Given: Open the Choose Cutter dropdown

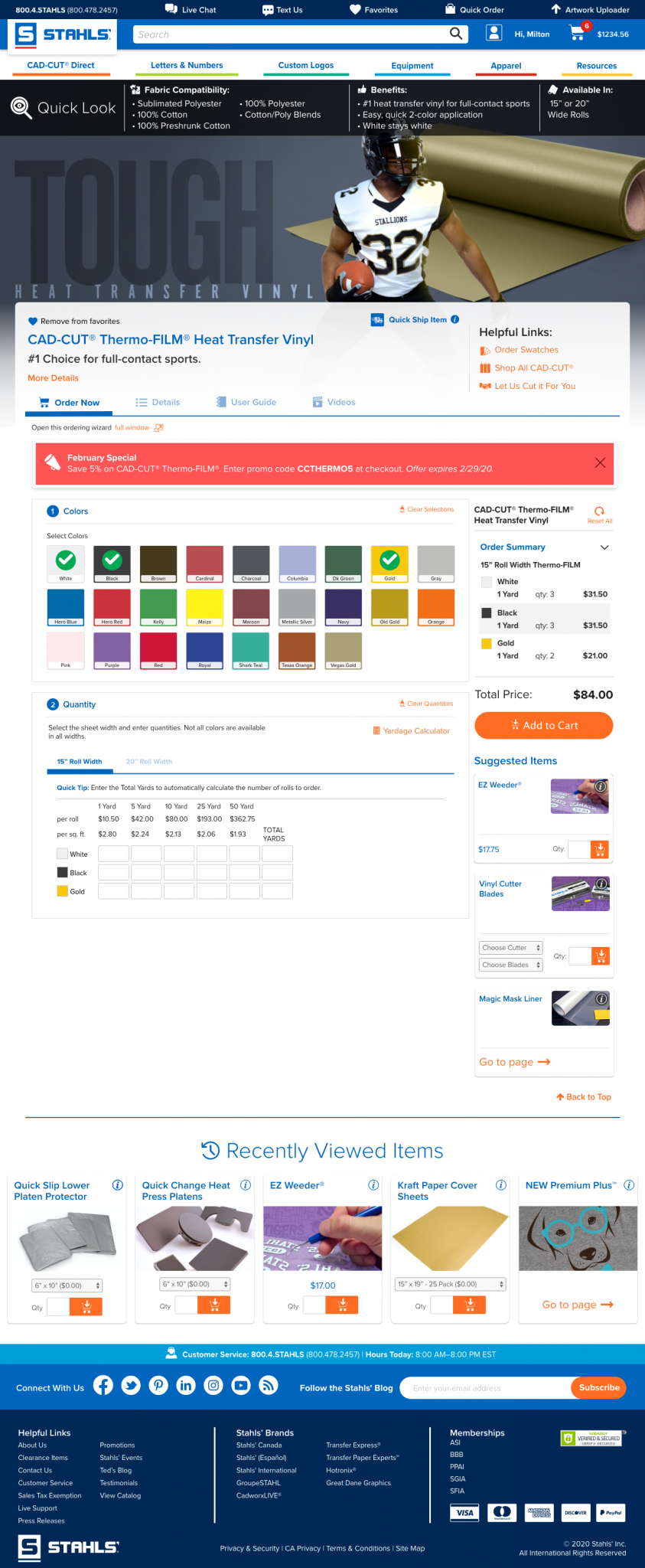Looking at the screenshot, I should click(511, 948).
